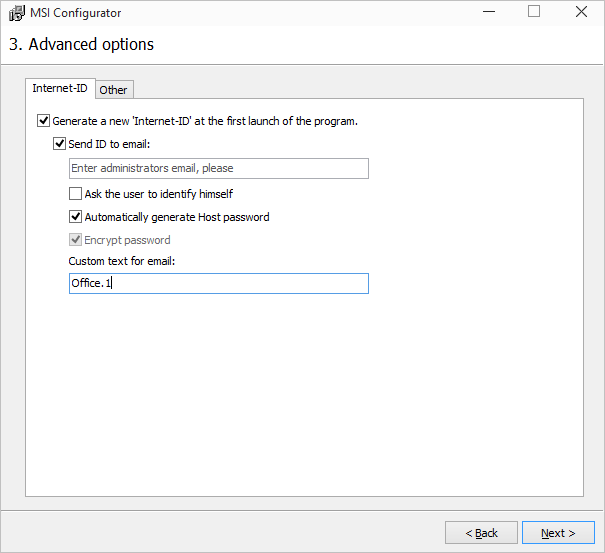The width and height of the screenshot is (605, 553).
Task: Click the MSI Configurator app icon in title bar
Action: point(17,13)
